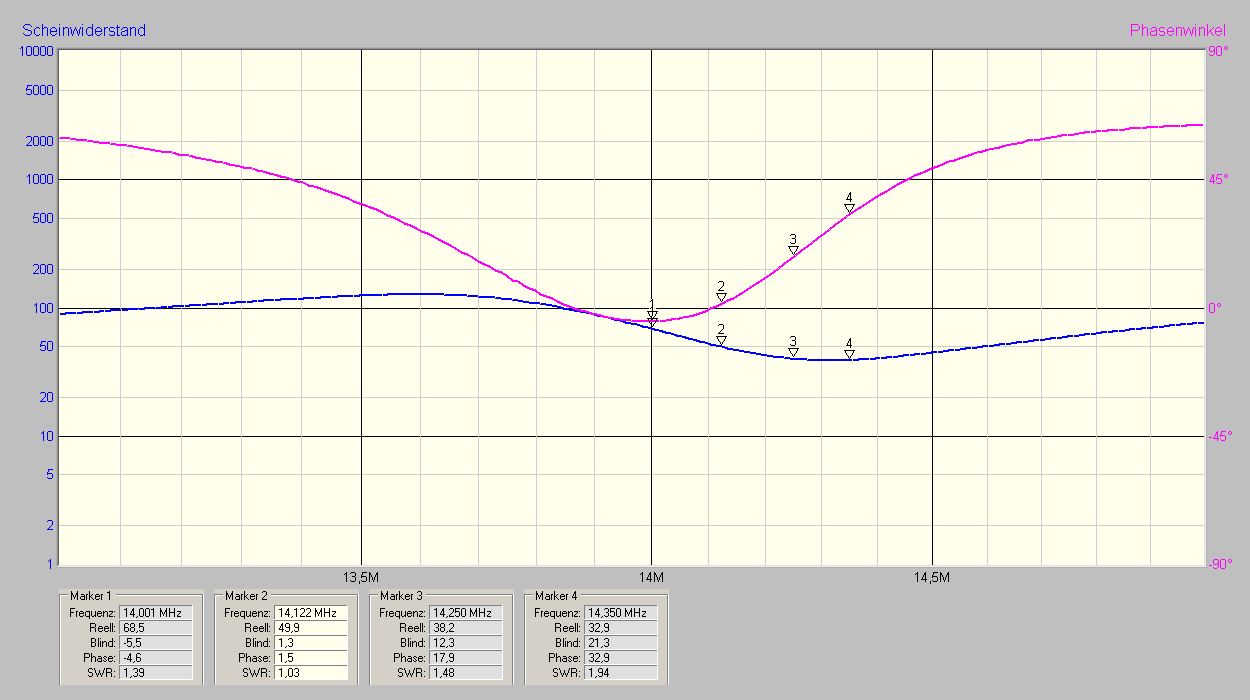Click the Scheinwiderstand axis label

(x=83, y=30)
